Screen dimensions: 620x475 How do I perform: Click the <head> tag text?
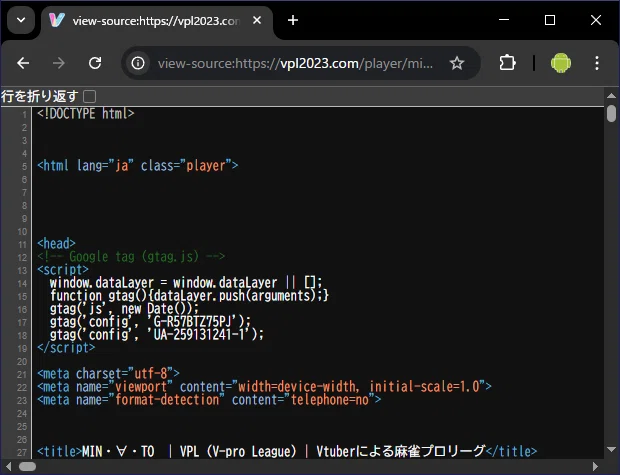(56, 243)
